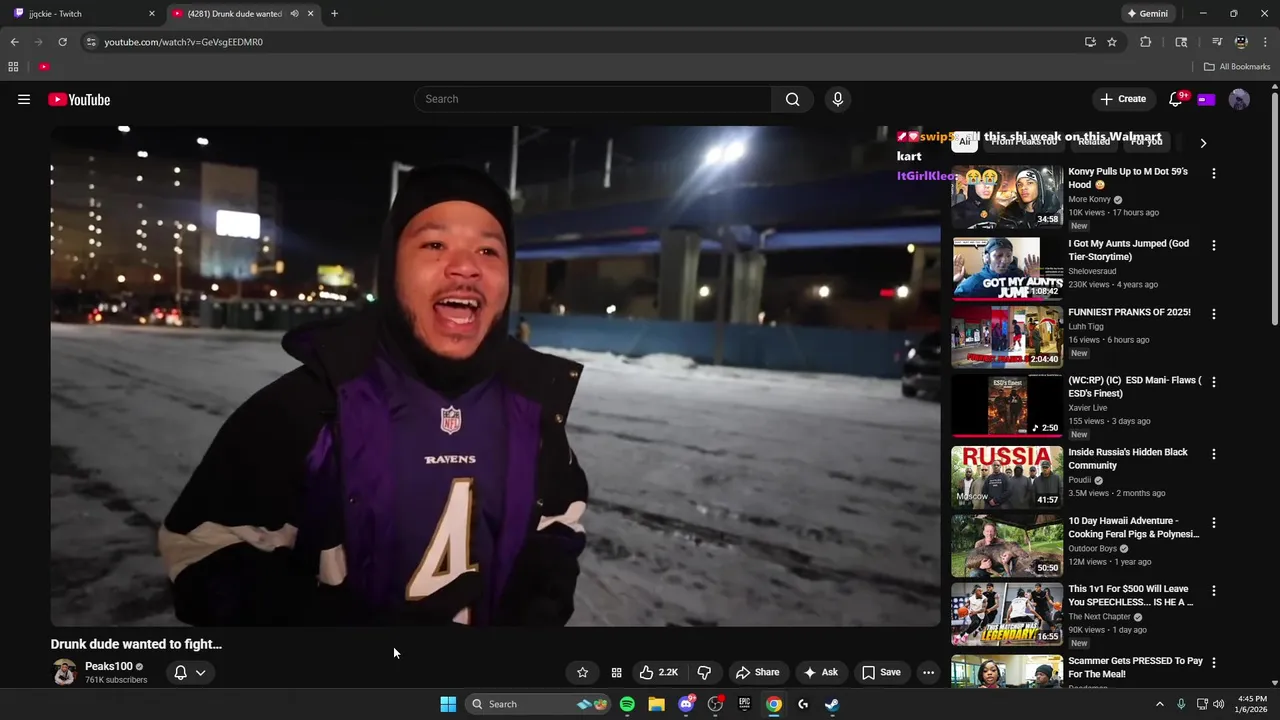Open Epic Games Launcher from taskbar
The width and height of the screenshot is (1280, 720).
[744, 704]
